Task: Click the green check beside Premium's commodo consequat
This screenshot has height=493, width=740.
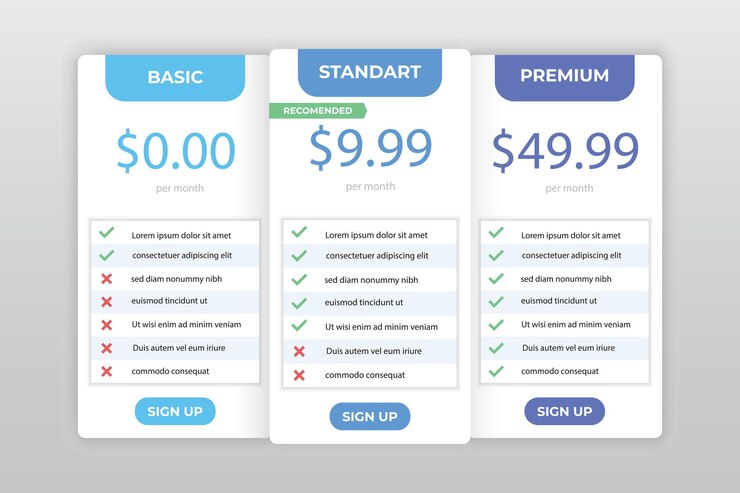Action: pyautogui.click(x=496, y=371)
